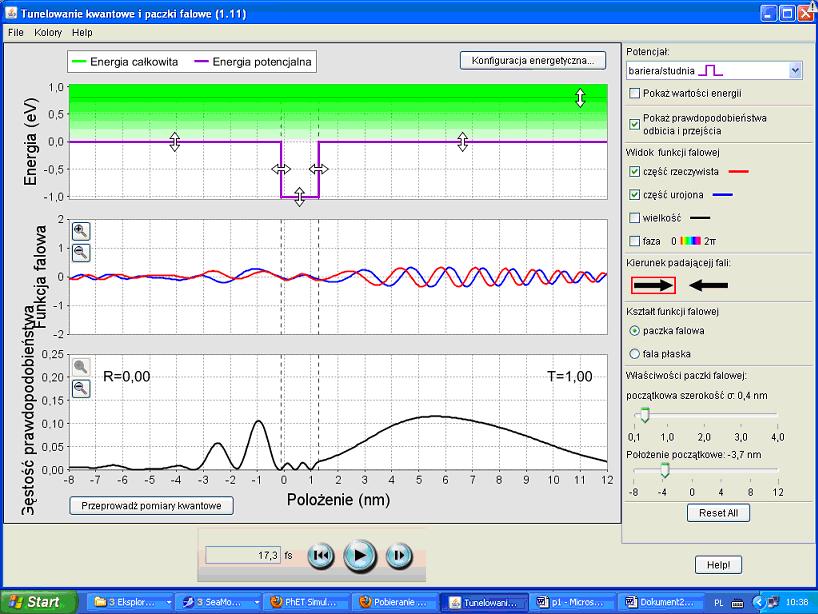
Task: Click the time readout field 17,3
Action: click(x=243, y=556)
